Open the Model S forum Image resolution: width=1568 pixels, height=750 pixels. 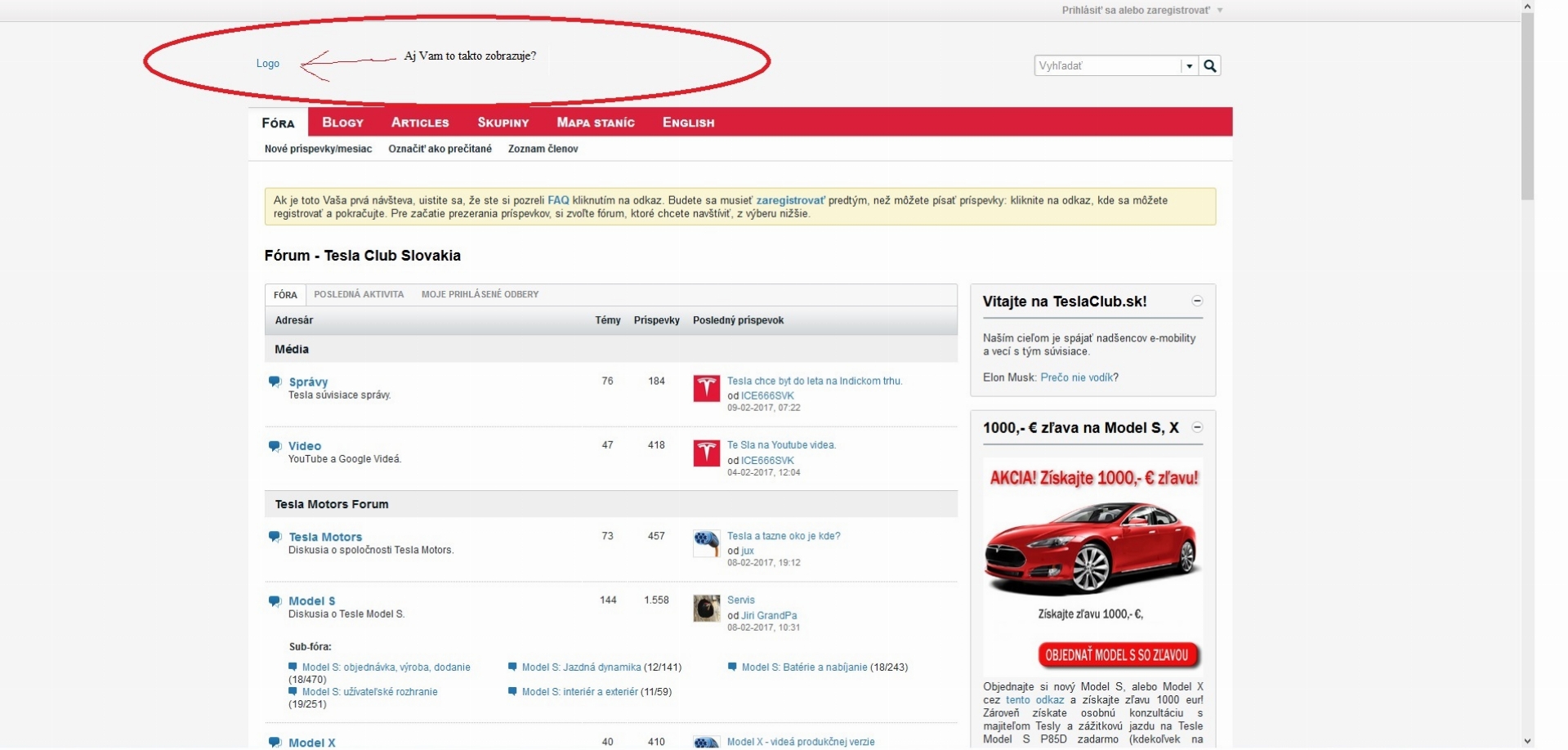point(312,601)
